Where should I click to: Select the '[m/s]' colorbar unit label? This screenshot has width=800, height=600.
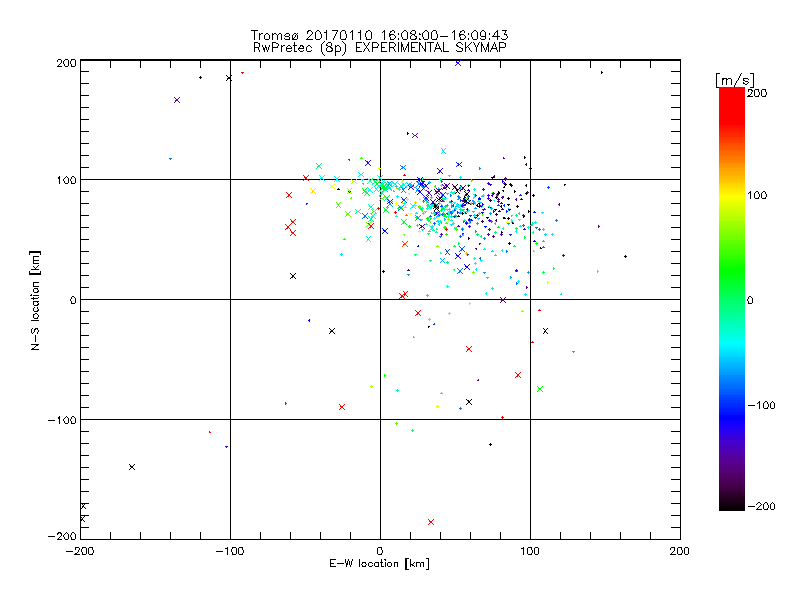tap(734, 80)
